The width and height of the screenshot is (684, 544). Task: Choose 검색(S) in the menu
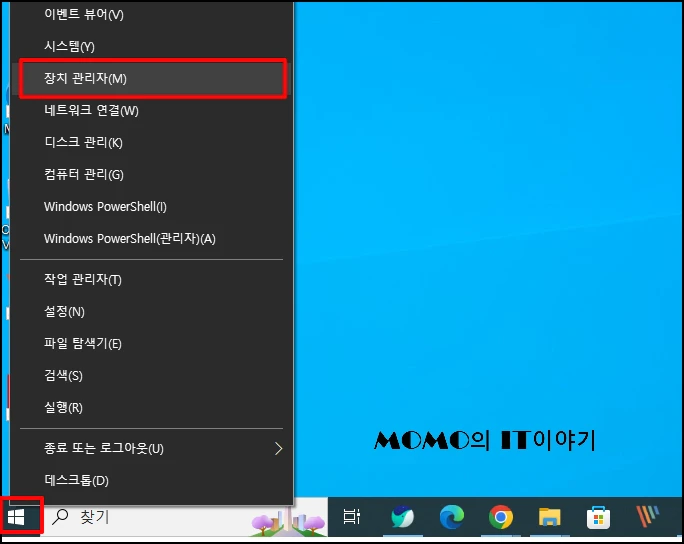coord(152,375)
